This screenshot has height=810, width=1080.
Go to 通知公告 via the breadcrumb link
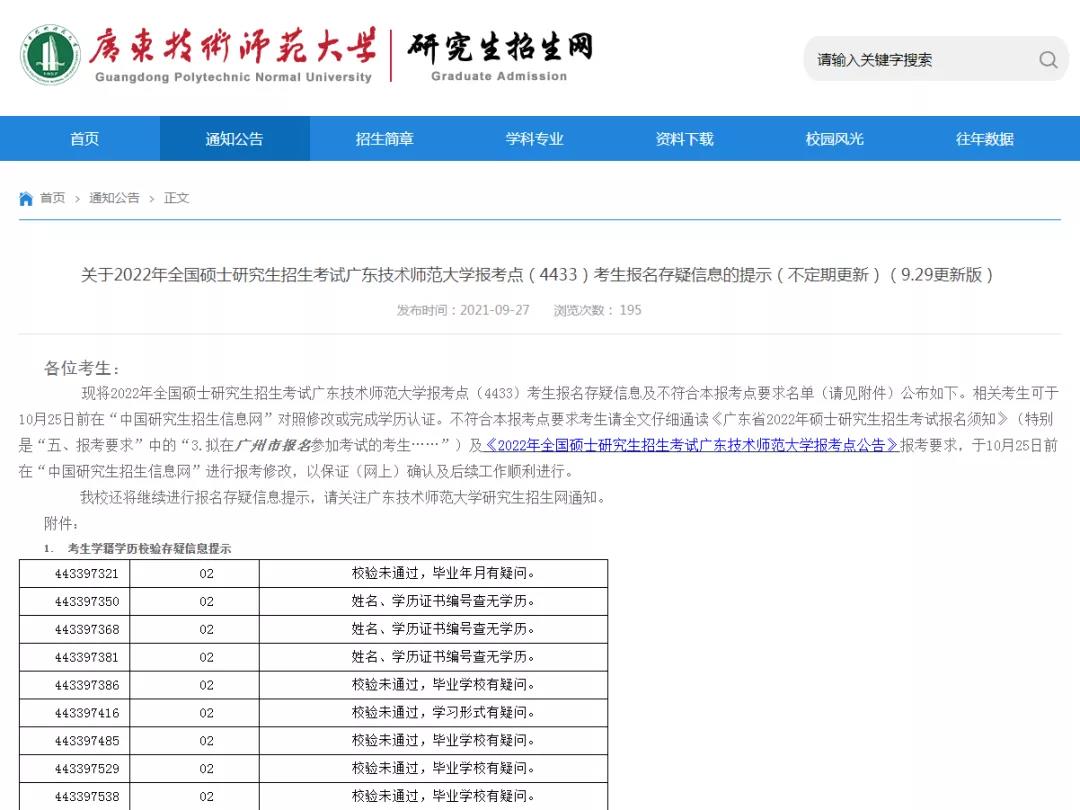point(114,198)
